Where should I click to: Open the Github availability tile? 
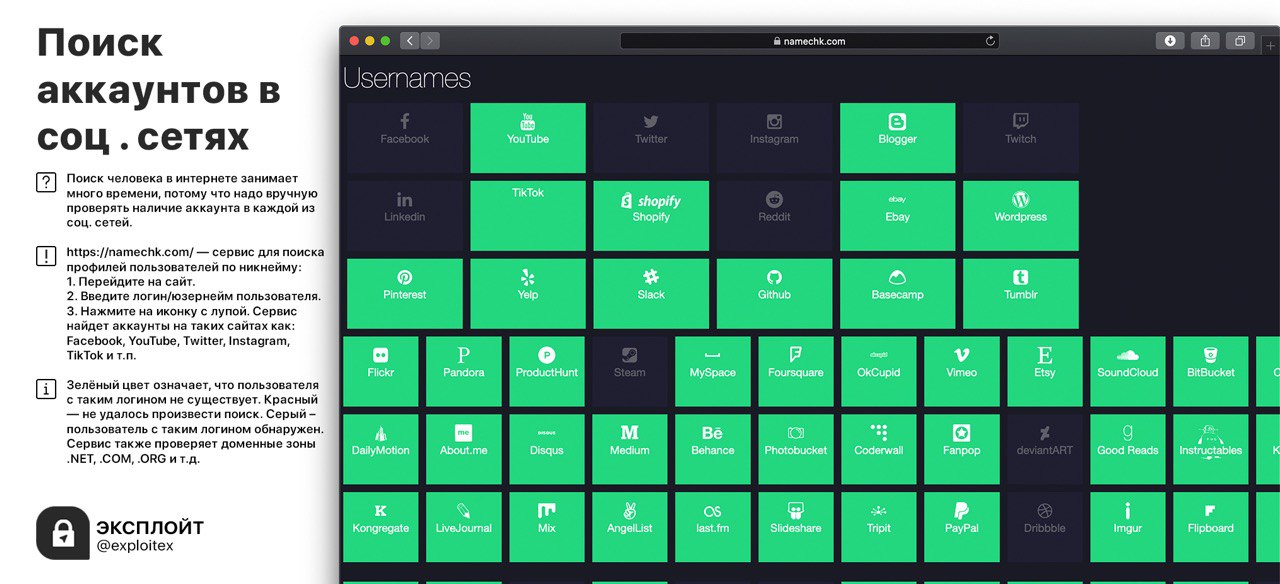[x=774, y=293]
